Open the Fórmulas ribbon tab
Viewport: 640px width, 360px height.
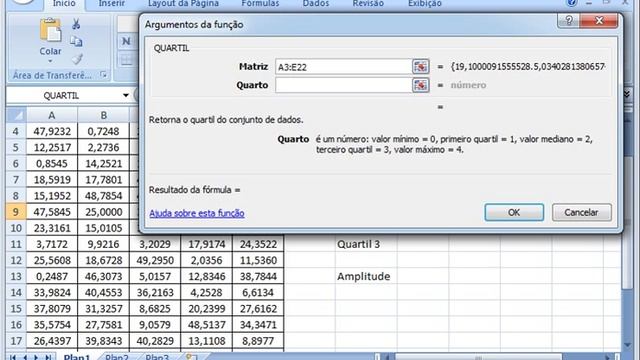click(260, 4)
